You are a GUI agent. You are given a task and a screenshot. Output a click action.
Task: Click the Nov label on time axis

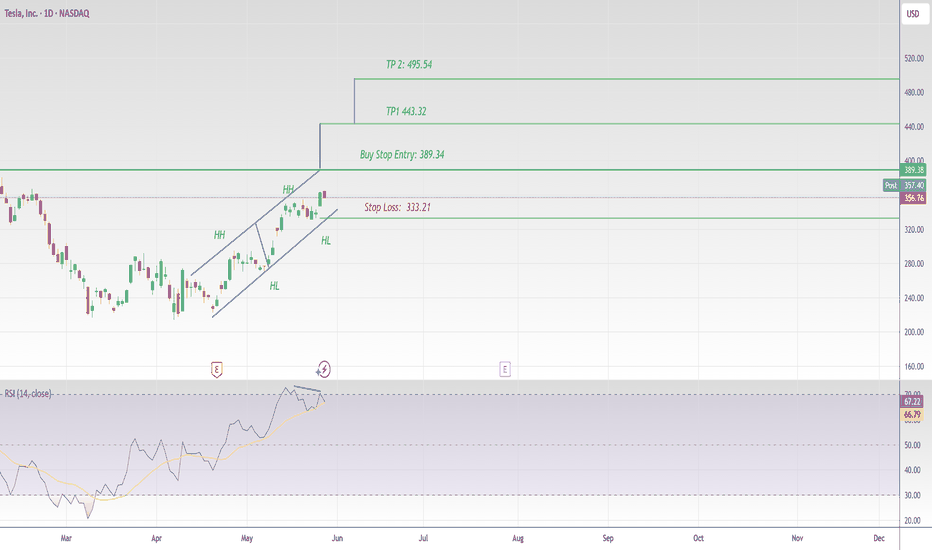click(x=797, y=538)
